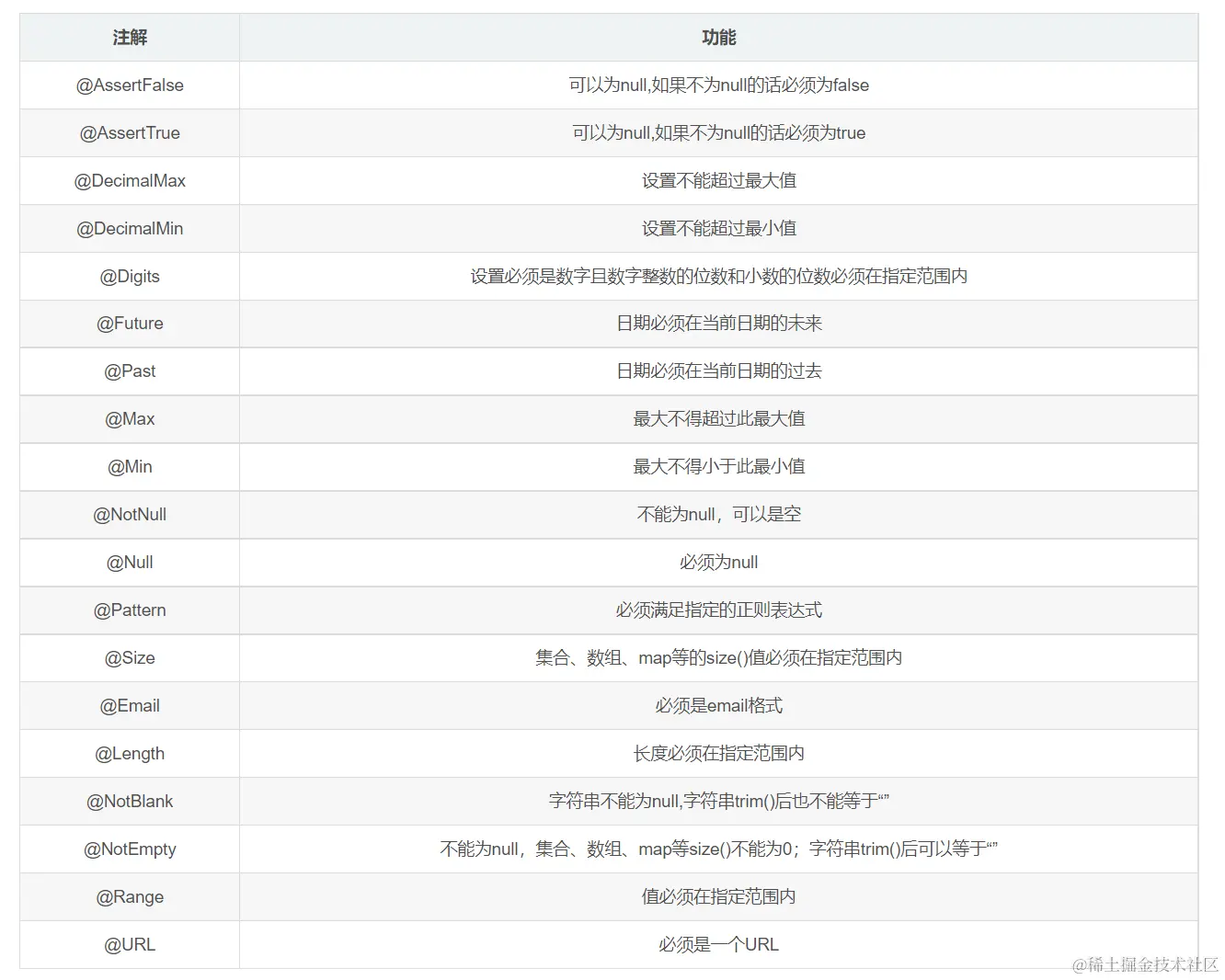Select the @Length annotation cell

point(130,754)
